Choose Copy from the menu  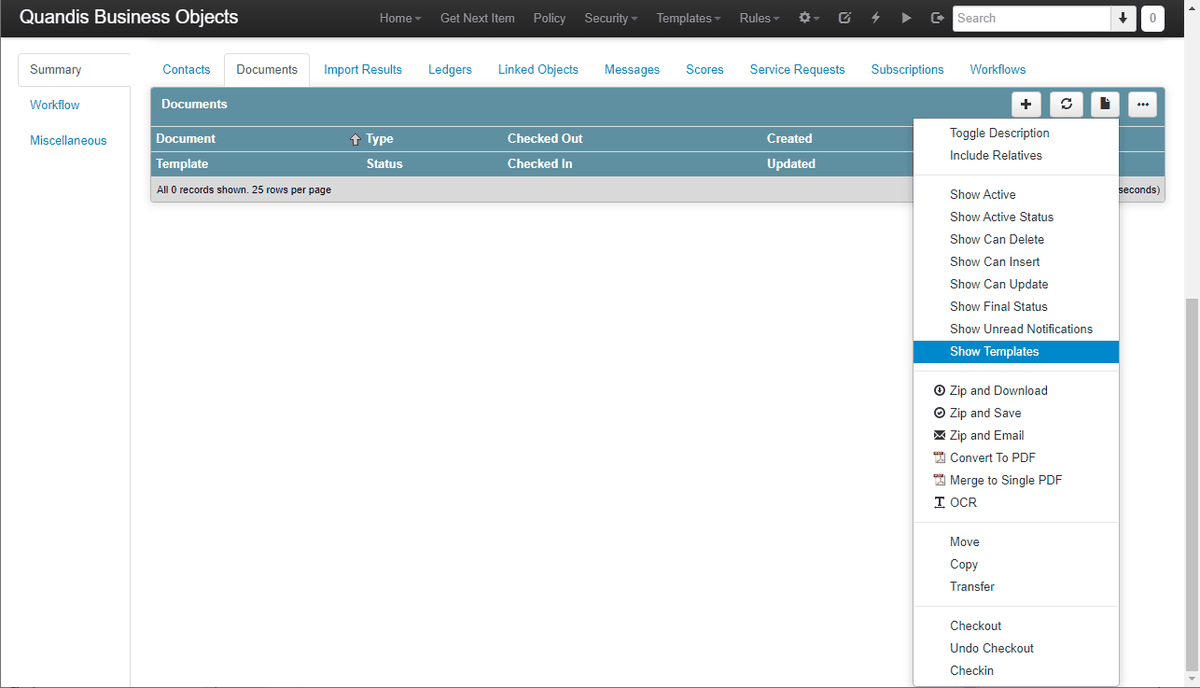click(1016, 564)
